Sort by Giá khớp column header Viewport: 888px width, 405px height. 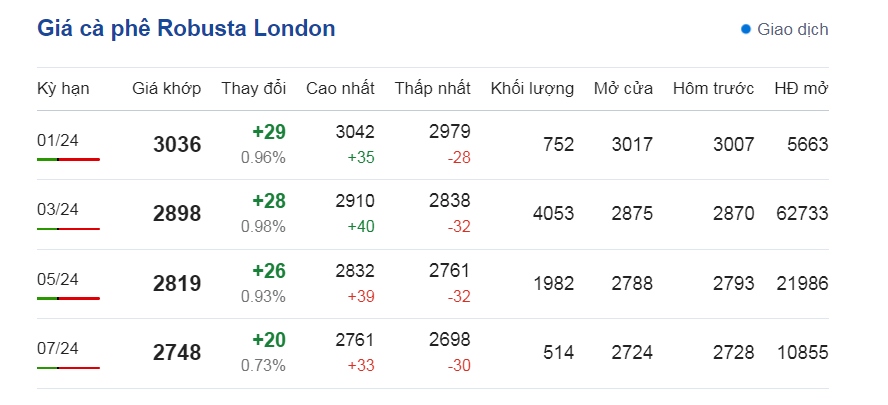(x=166, y=89)
